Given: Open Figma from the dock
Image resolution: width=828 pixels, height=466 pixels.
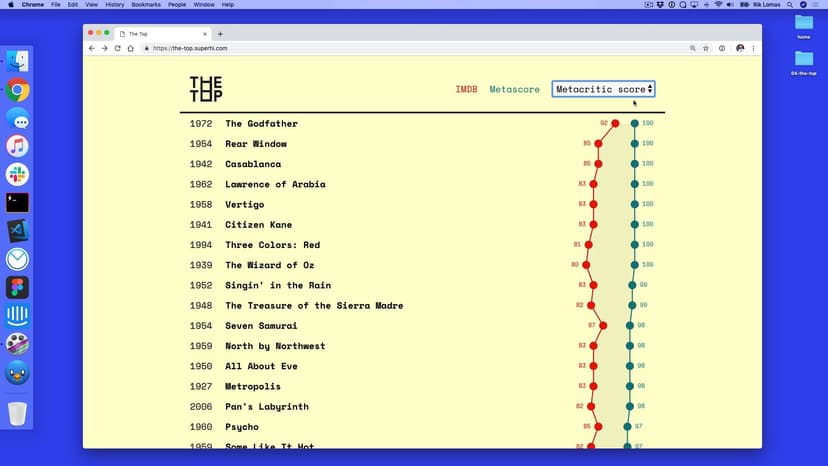Looking at the screenshot, I should (17, 288).
